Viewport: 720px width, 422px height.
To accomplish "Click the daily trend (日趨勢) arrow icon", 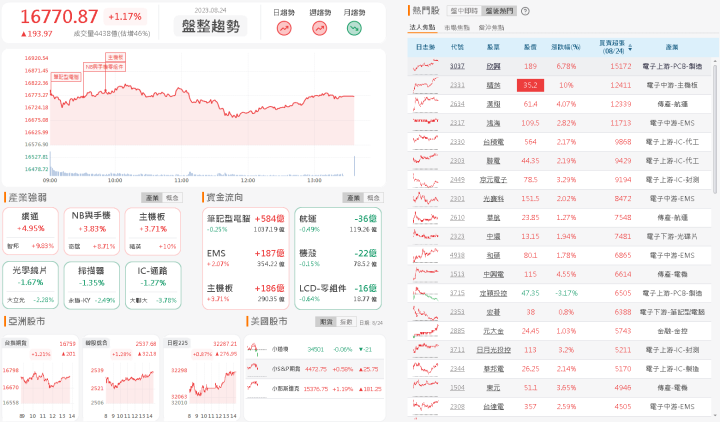I will coord(284,29).
